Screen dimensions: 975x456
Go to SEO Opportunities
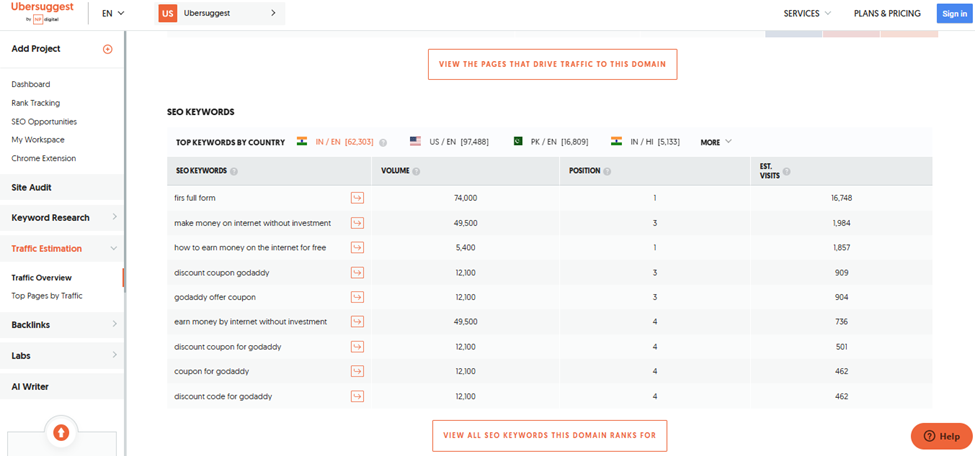point(44,122)
